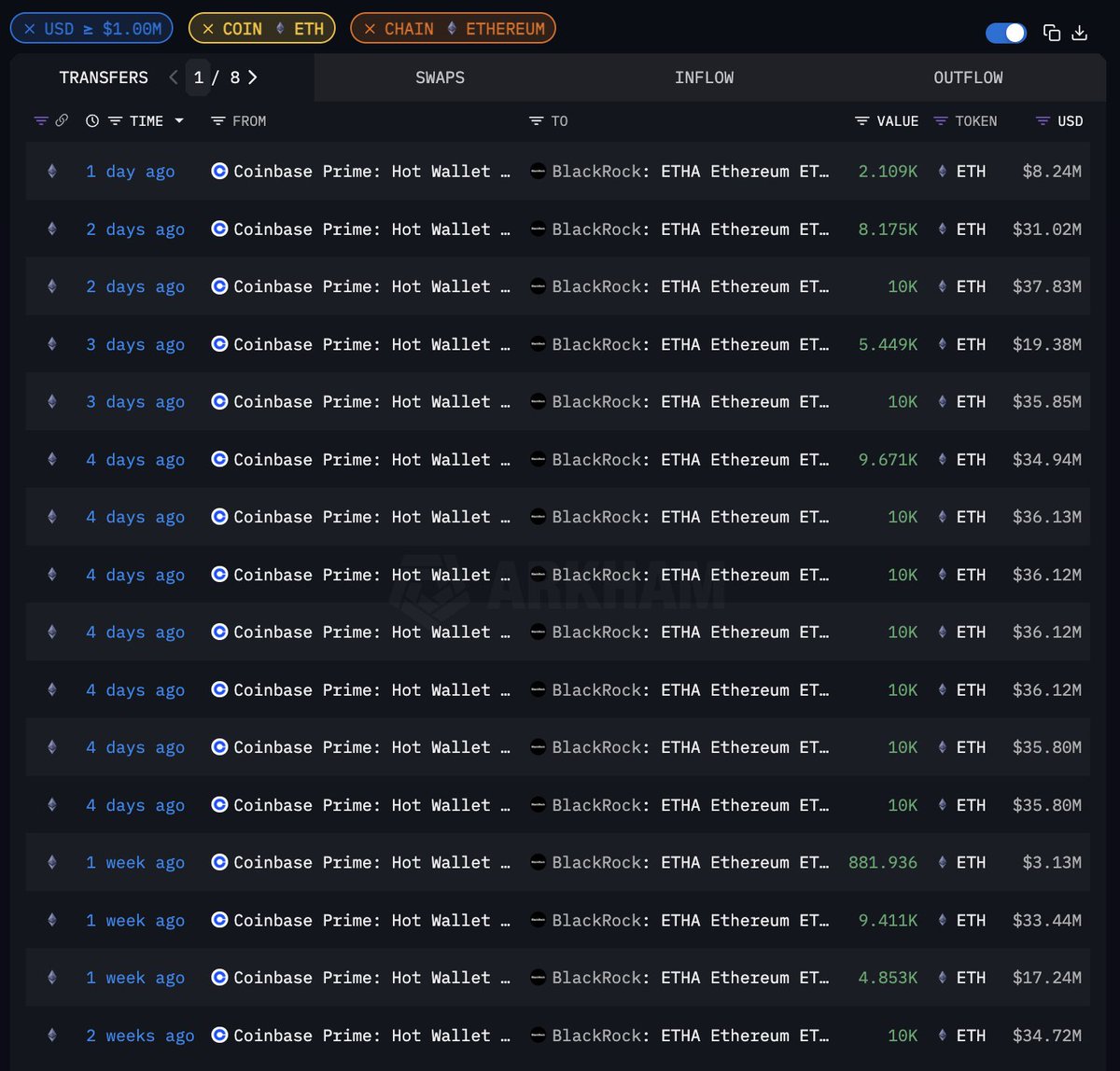
Task: Open the USD column filter
Action: 1043,121
